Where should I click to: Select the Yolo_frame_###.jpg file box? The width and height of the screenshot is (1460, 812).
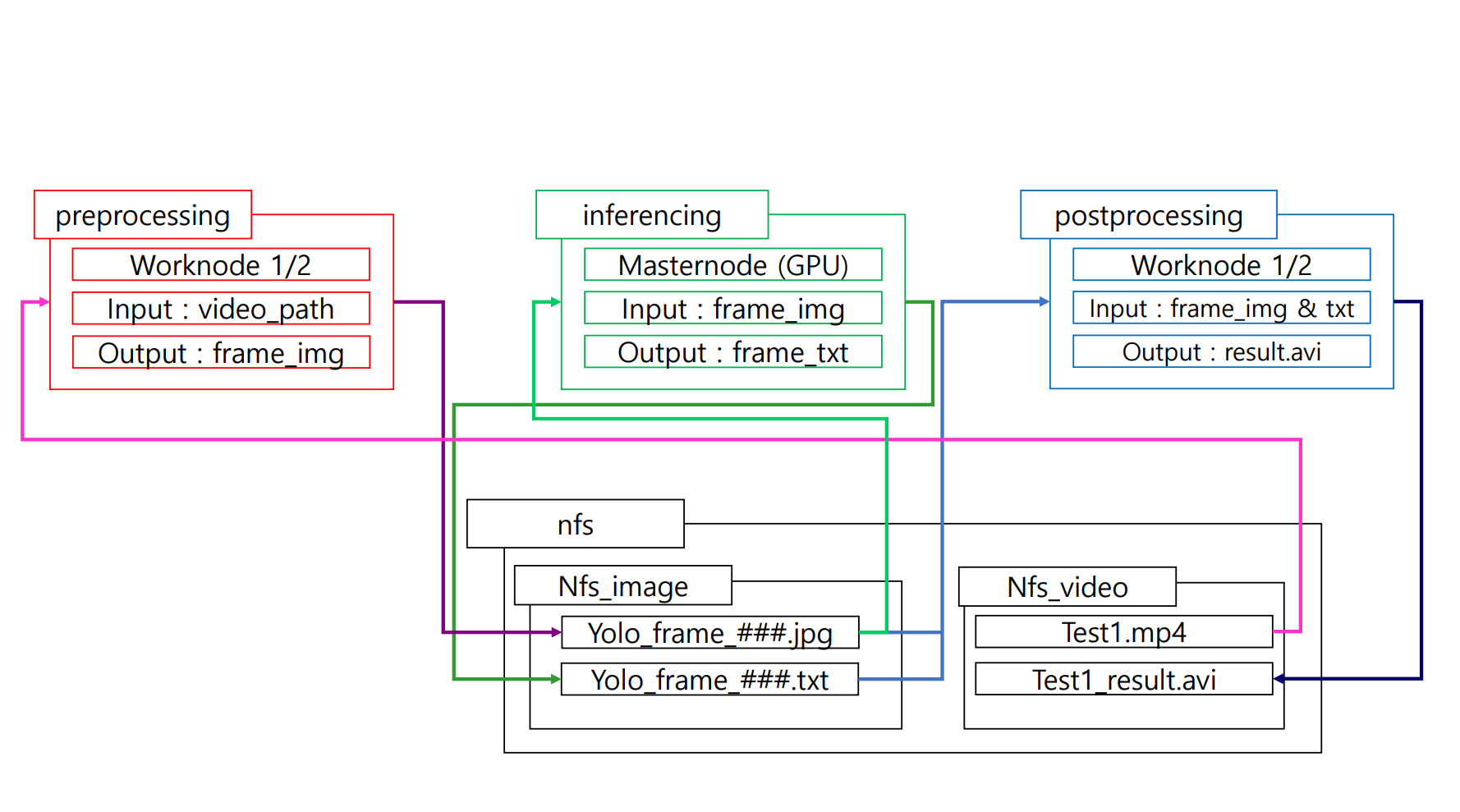pyautogui.click(x=710, y=632)
